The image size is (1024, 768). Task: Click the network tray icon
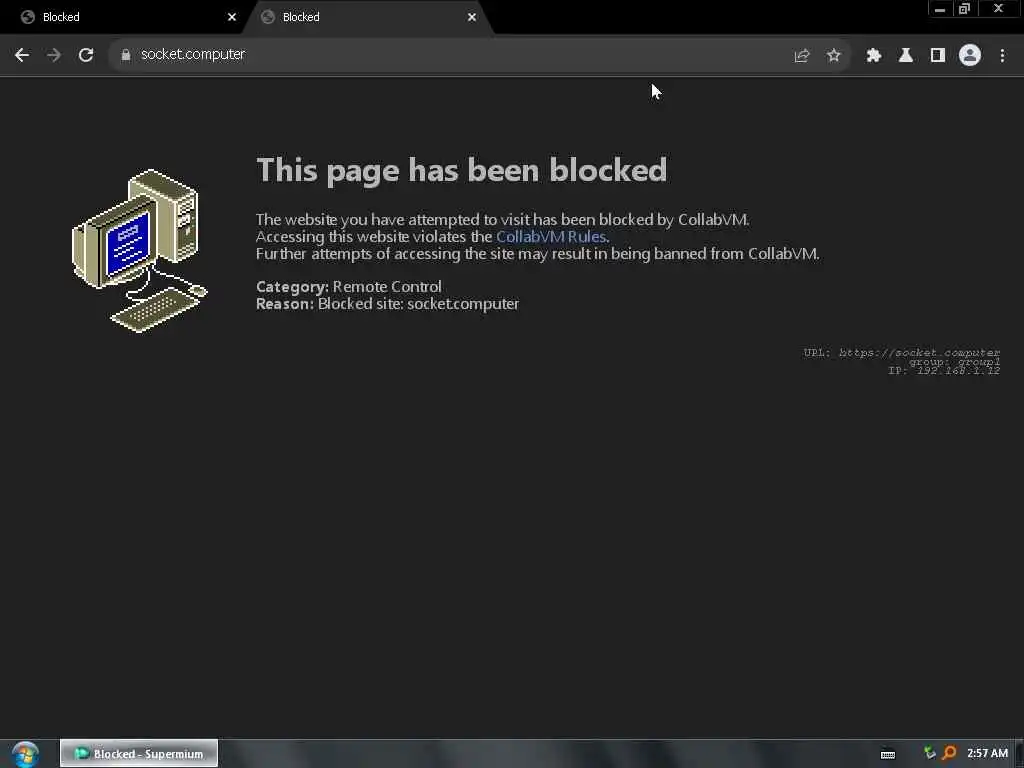pos(929,753)
